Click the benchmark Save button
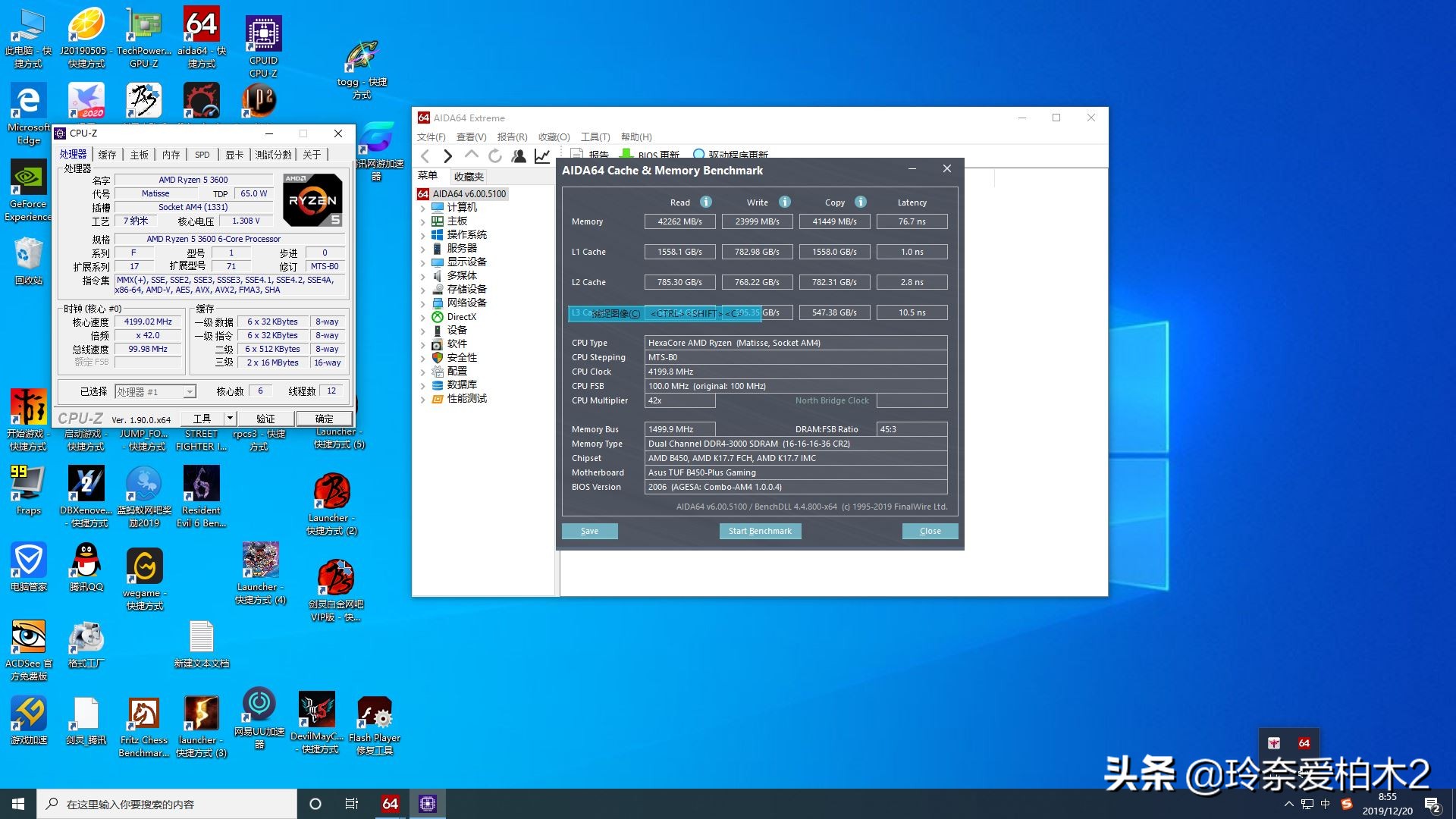Viewport: 1456px width, 819px height. click(x=589, y=531)
